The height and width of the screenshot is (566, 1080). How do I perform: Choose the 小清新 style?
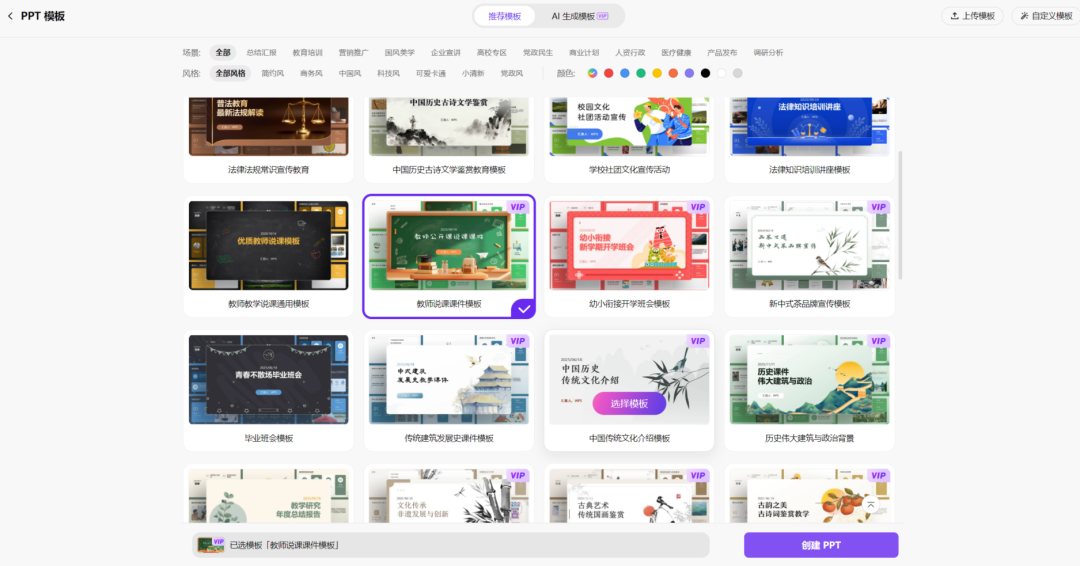point(473,73)
